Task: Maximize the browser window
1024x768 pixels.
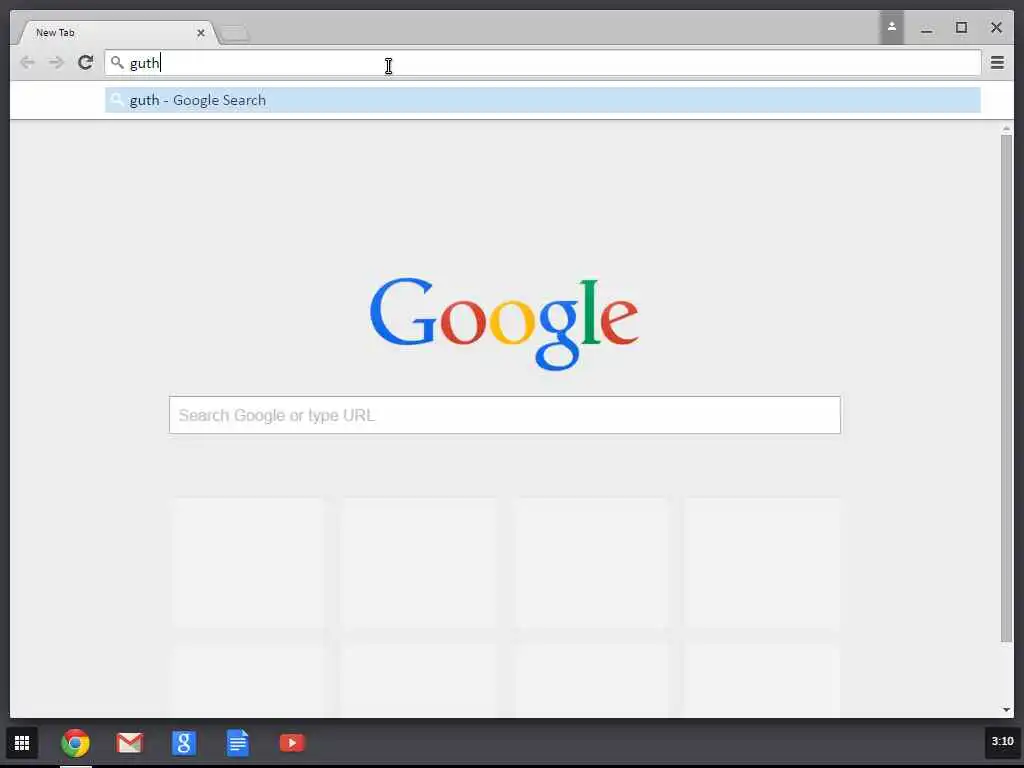Action: (x=961, y=27)
